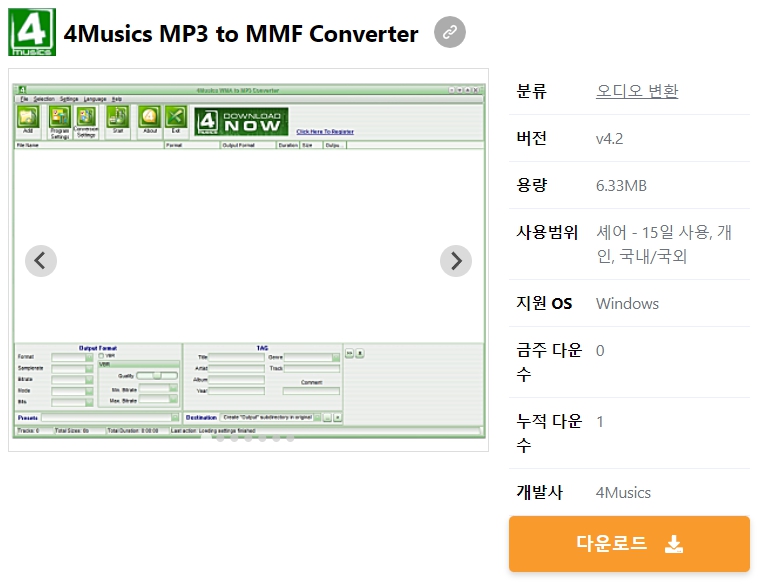Click the version value v4.2
The width and height of the screenshot is (758, 584).
[609, 139]
